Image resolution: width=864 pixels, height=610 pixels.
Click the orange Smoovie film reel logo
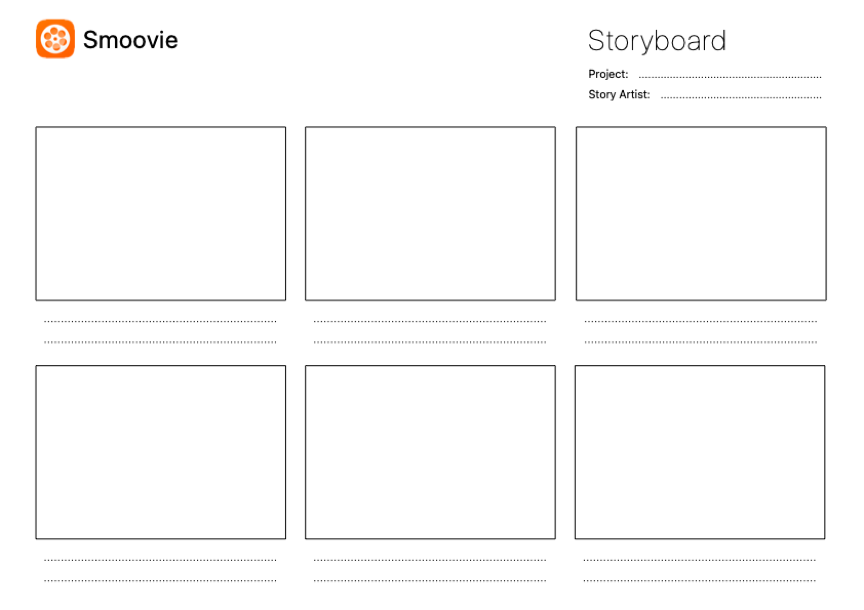pyautogui.click(x=55, y=39)
